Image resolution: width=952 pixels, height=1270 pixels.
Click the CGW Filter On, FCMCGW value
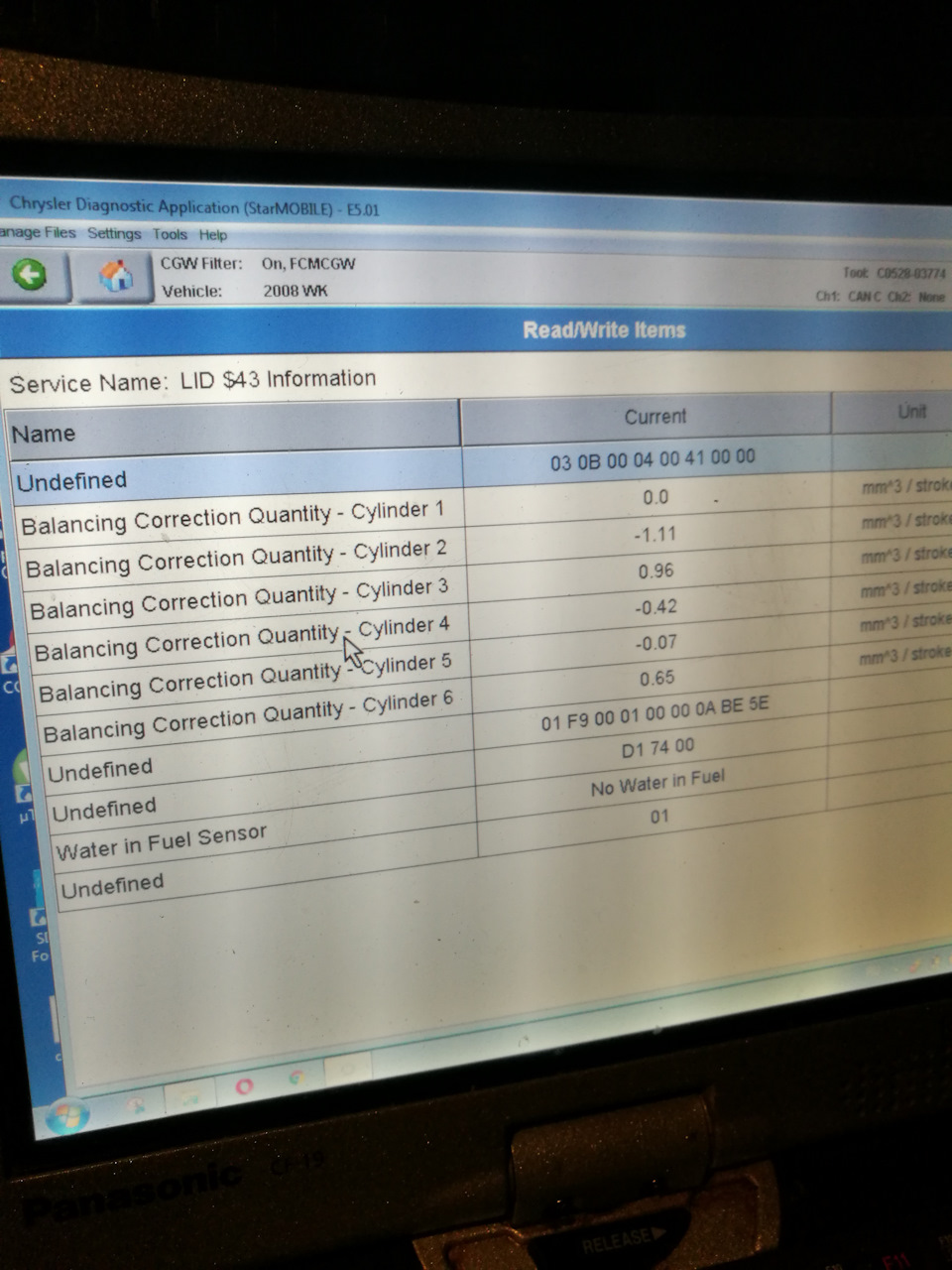tap(307, 265)
